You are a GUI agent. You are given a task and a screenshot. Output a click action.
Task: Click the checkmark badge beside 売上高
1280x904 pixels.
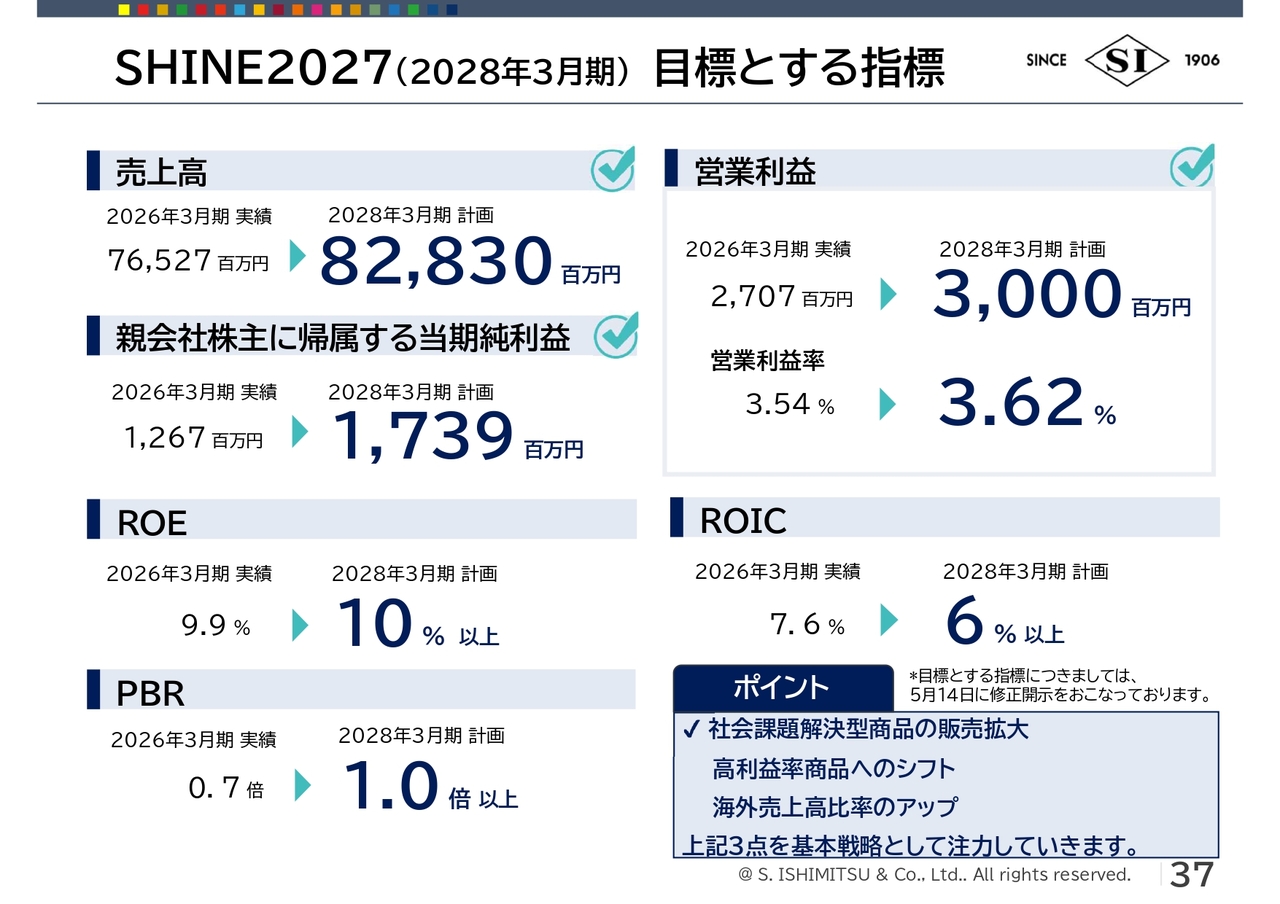click(613, 168)
